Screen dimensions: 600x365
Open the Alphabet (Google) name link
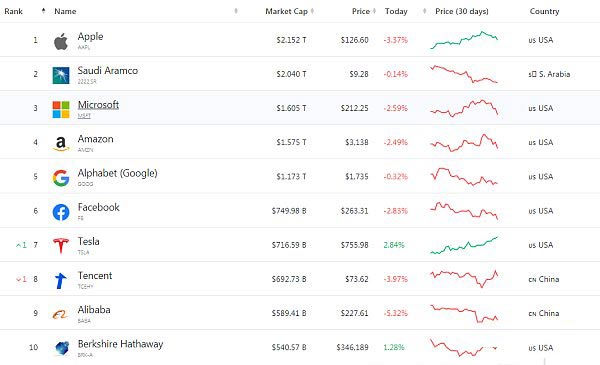click(x=117, y=173)
